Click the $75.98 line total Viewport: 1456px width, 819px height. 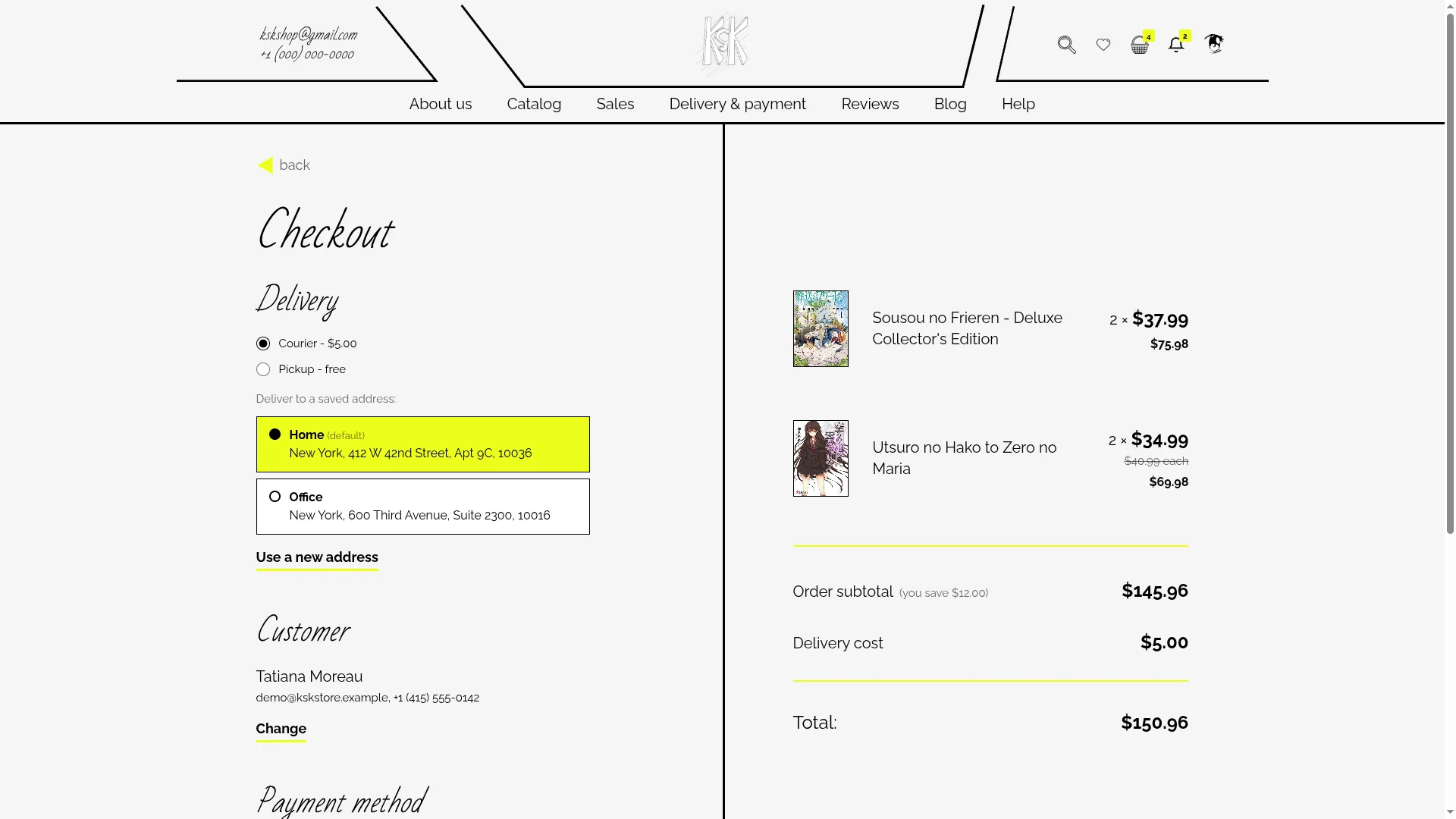click(x=1169, y=344)
